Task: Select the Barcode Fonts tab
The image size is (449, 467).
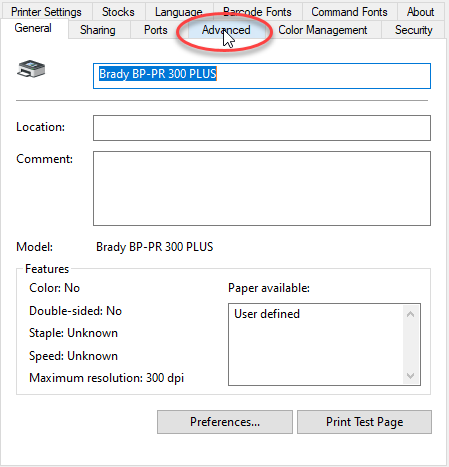Action: click(x=257, y=12)
